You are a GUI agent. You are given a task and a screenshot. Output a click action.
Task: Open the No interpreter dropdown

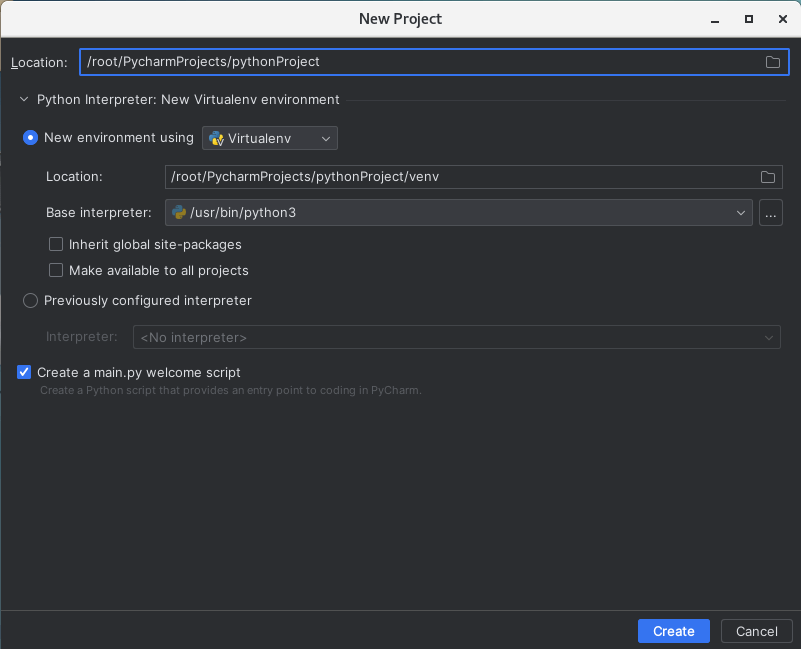(x=456, y=338)
